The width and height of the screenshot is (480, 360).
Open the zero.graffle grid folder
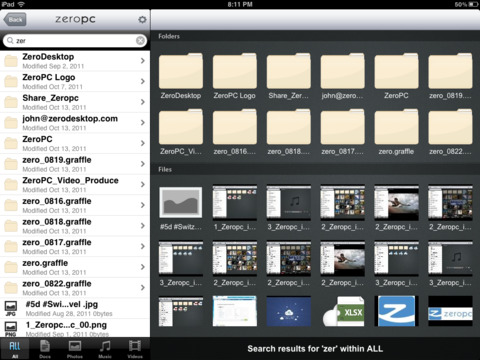click(x=396, y=132)
